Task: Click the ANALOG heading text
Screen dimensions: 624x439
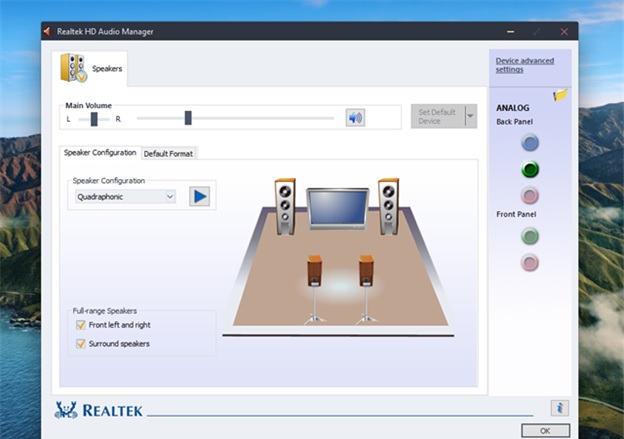Action: [x=513, y=108]
